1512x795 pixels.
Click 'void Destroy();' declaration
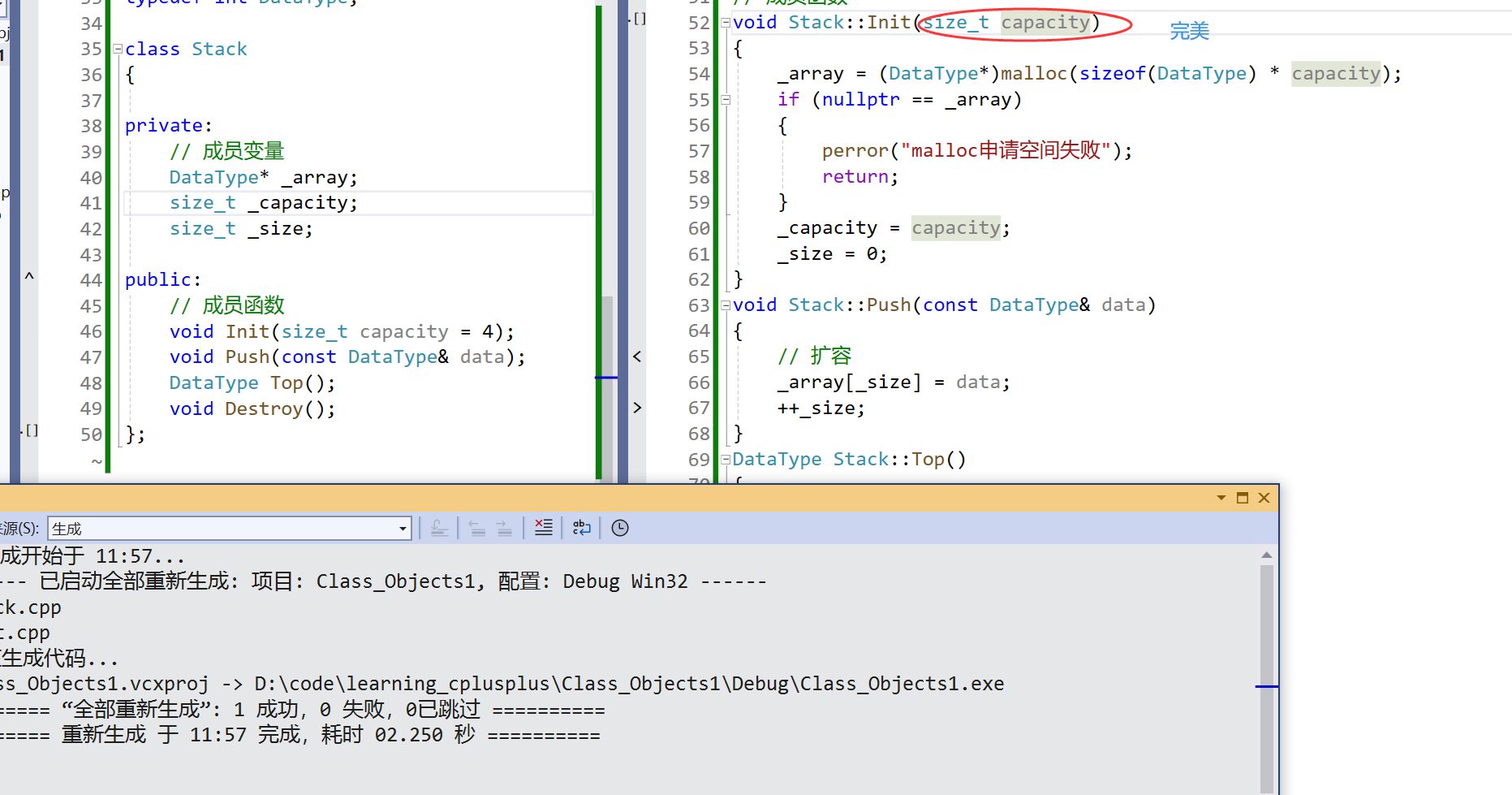[252, 409]
